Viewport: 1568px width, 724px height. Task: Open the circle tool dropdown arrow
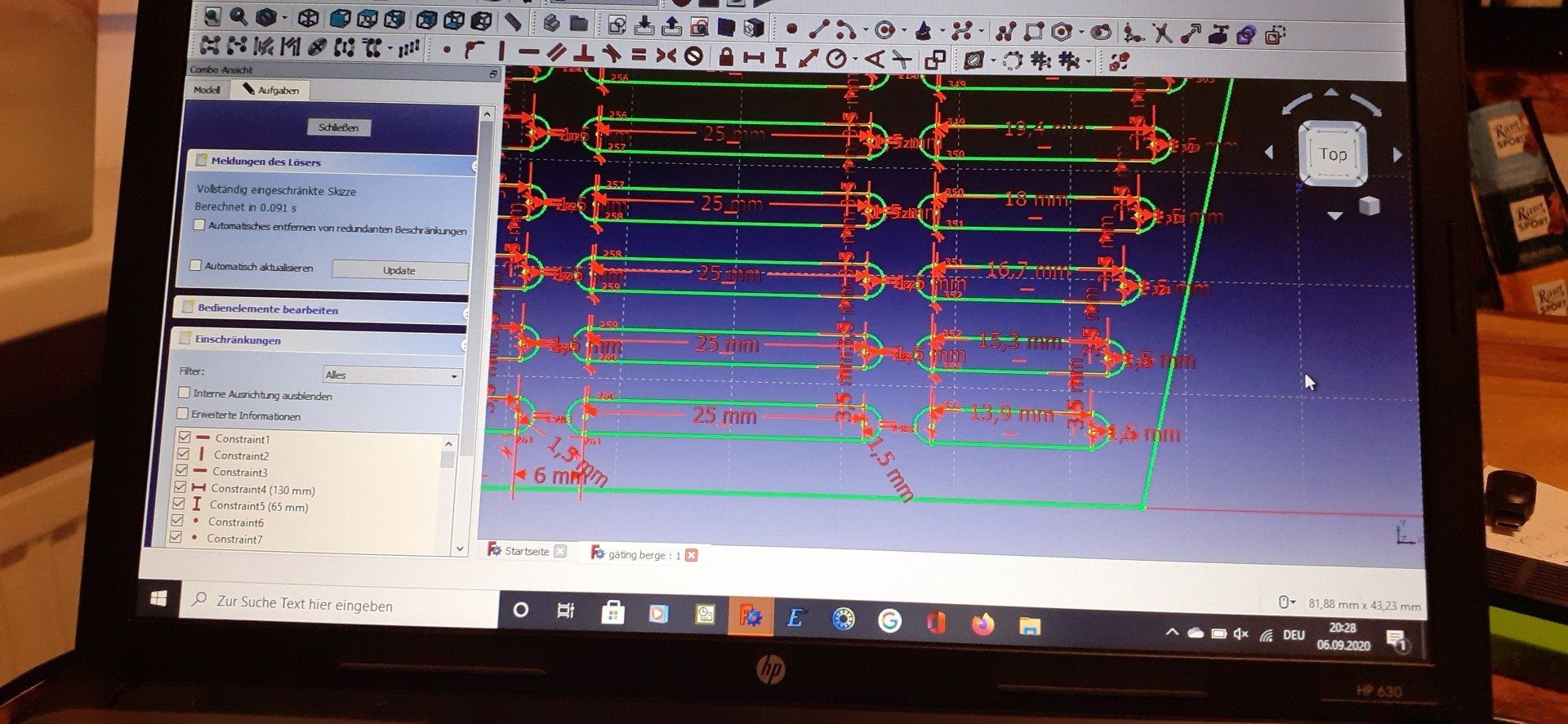point(903,32)
